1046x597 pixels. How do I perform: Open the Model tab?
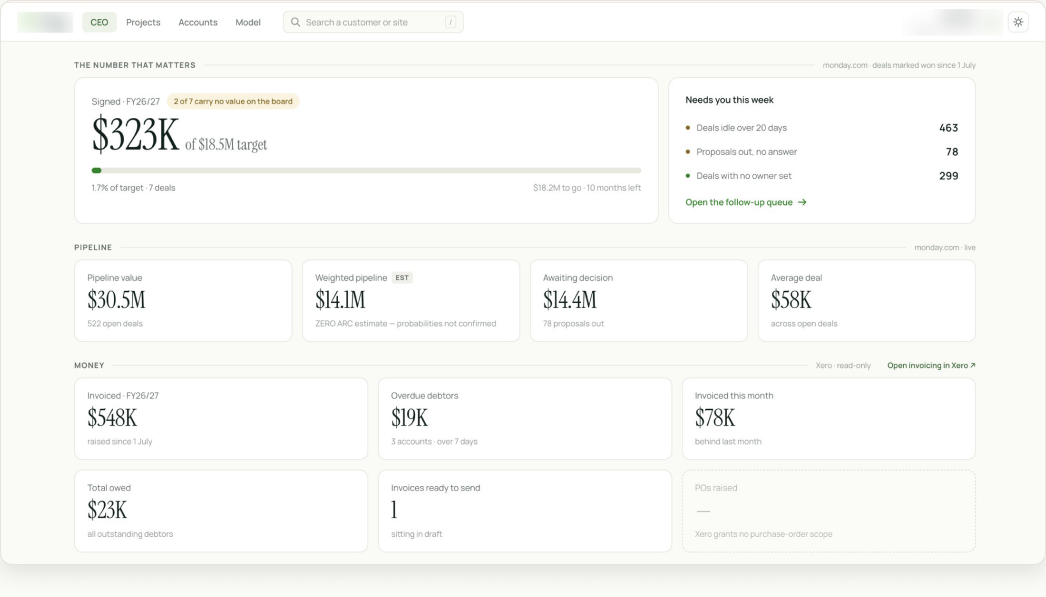248,22
